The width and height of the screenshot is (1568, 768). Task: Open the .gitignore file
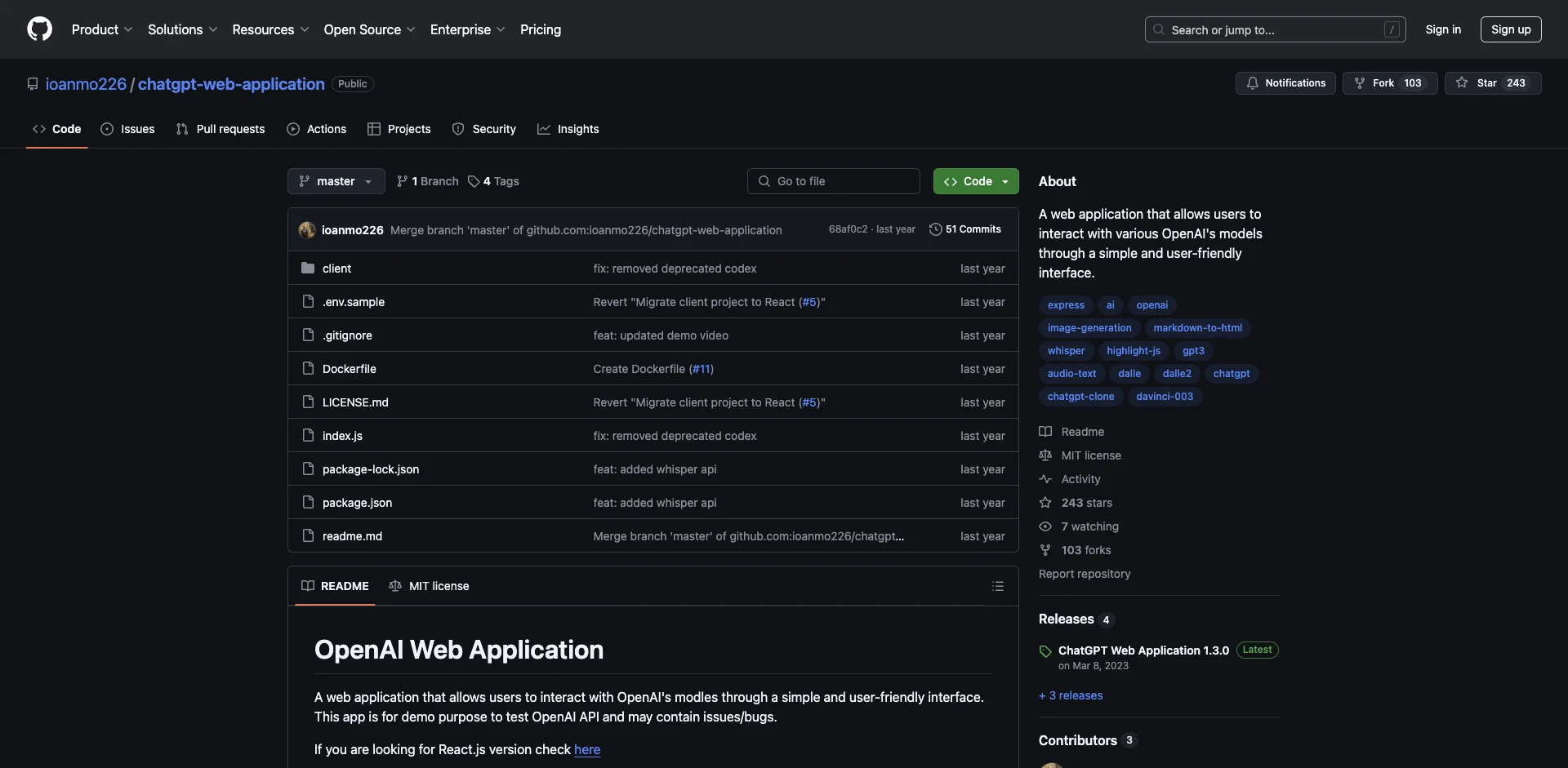pos(347,335)
